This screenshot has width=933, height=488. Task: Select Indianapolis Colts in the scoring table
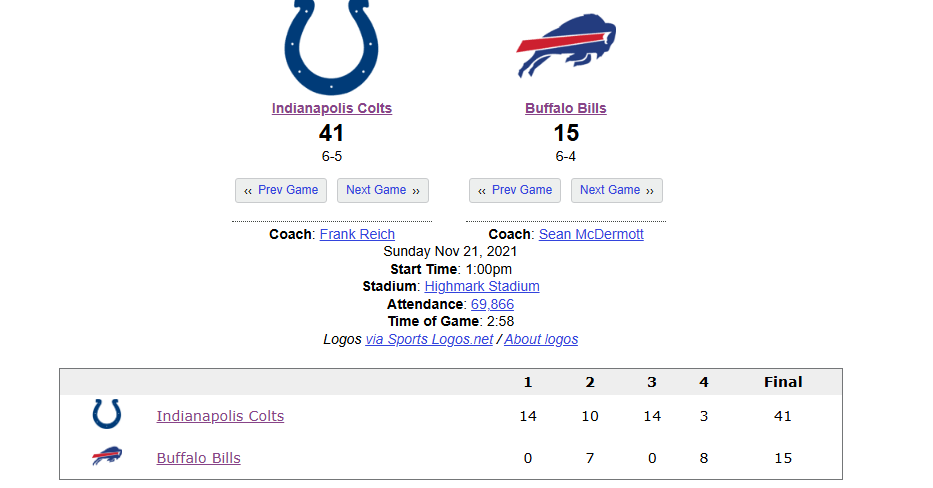(220, 416)
